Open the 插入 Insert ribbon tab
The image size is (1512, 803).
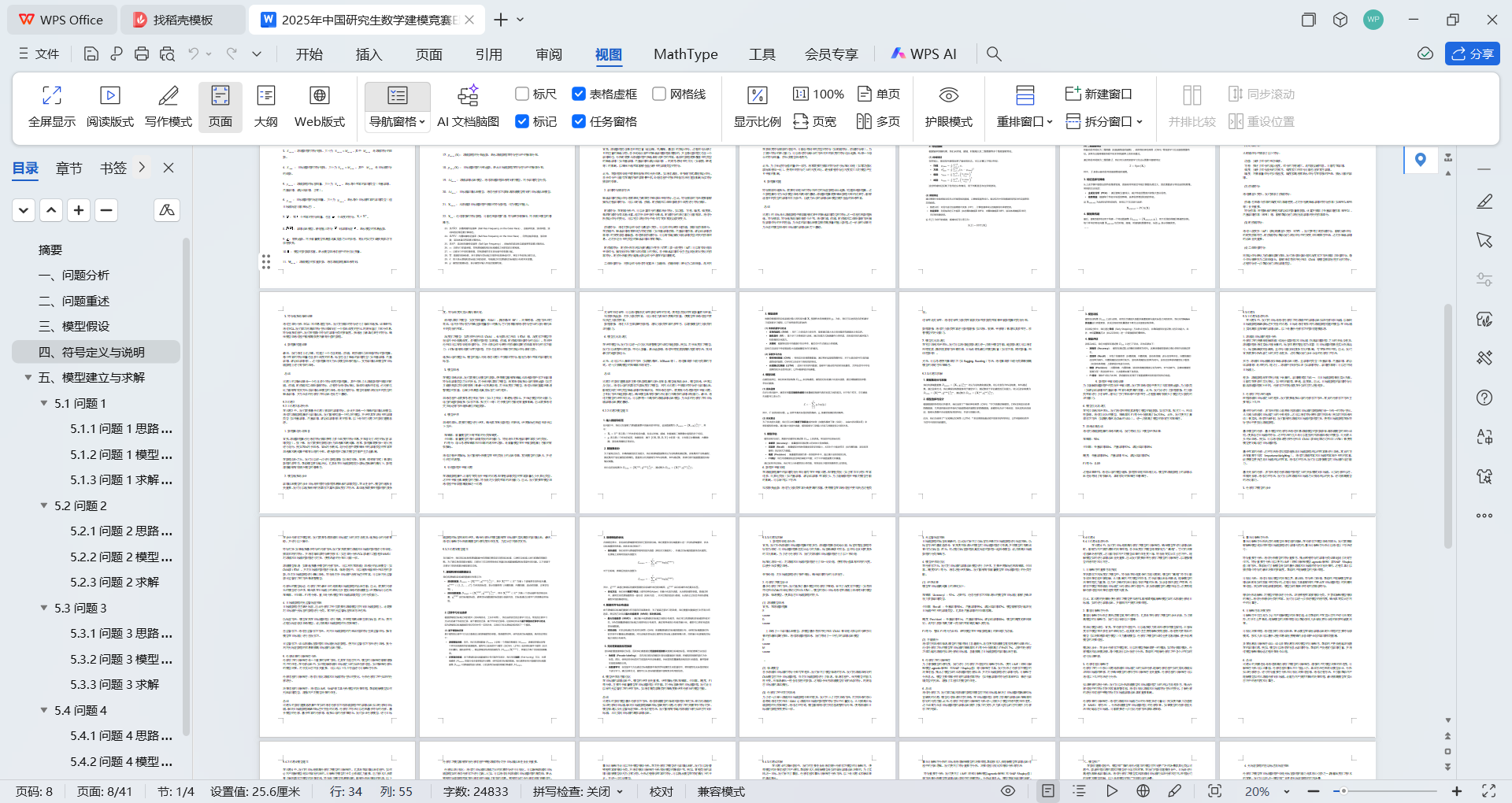(x=369, y=54)
